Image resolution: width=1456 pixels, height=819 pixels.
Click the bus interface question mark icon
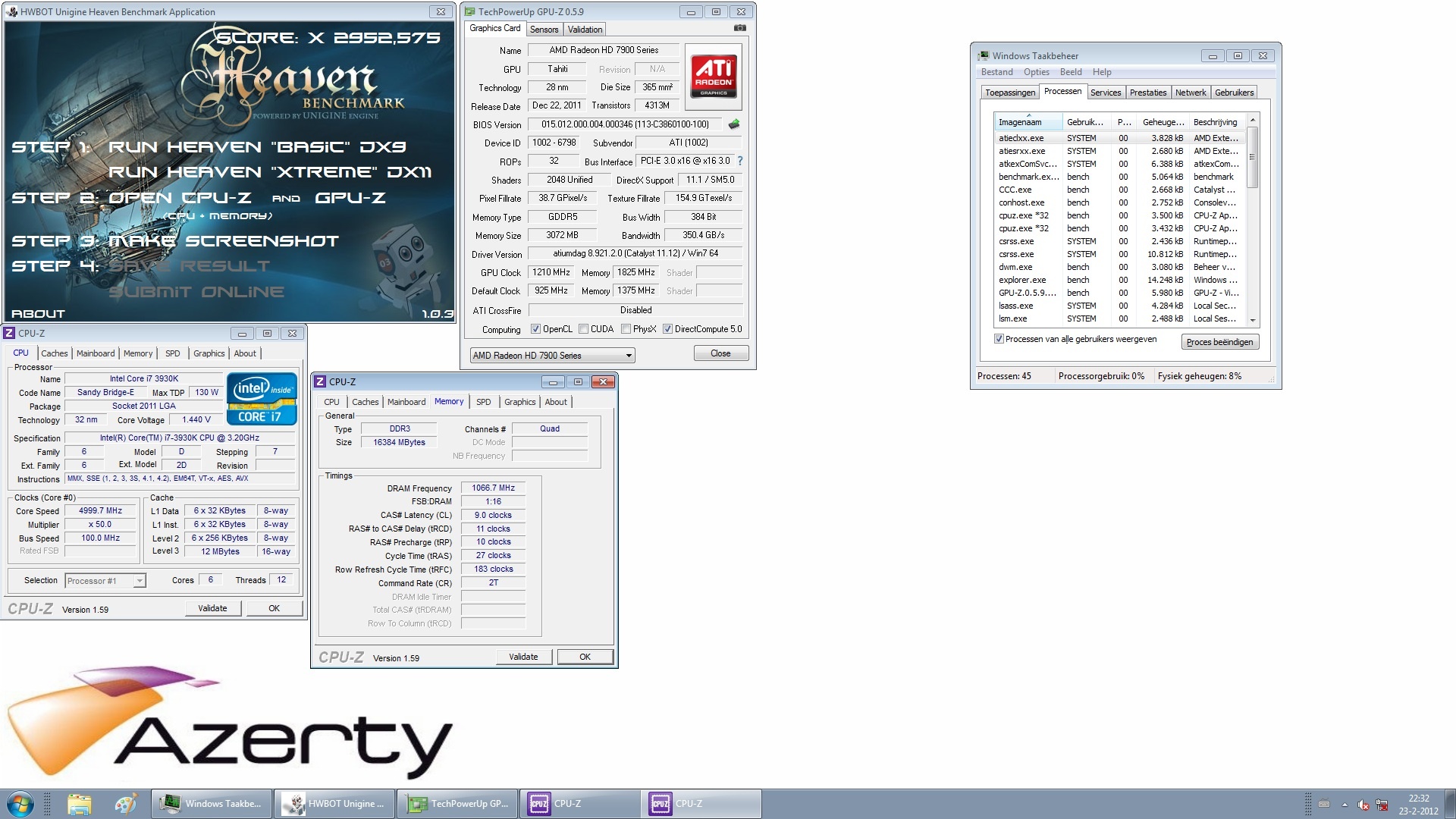point(740,161)
